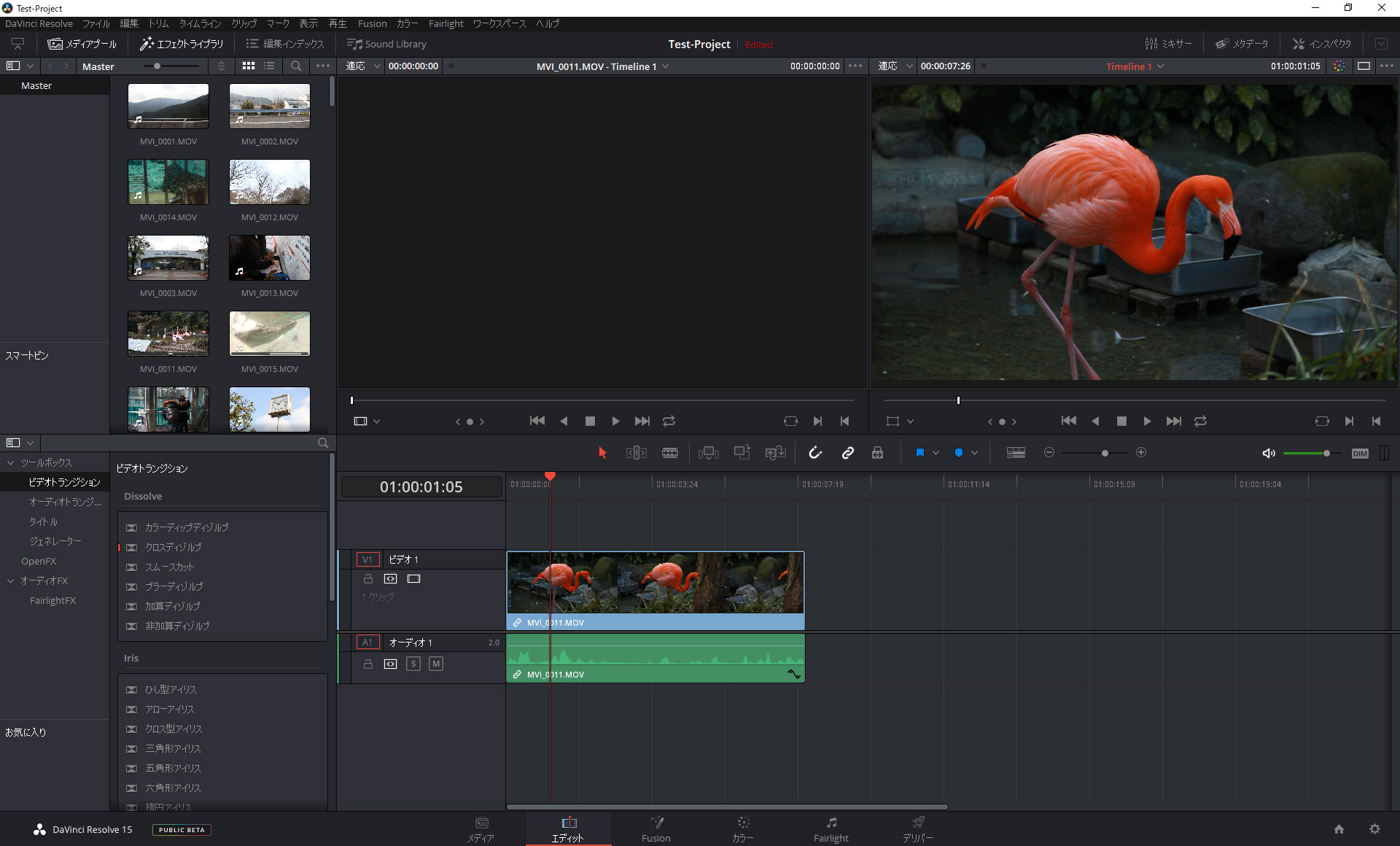Open media pool sort dropdown

tap(222, 66)
